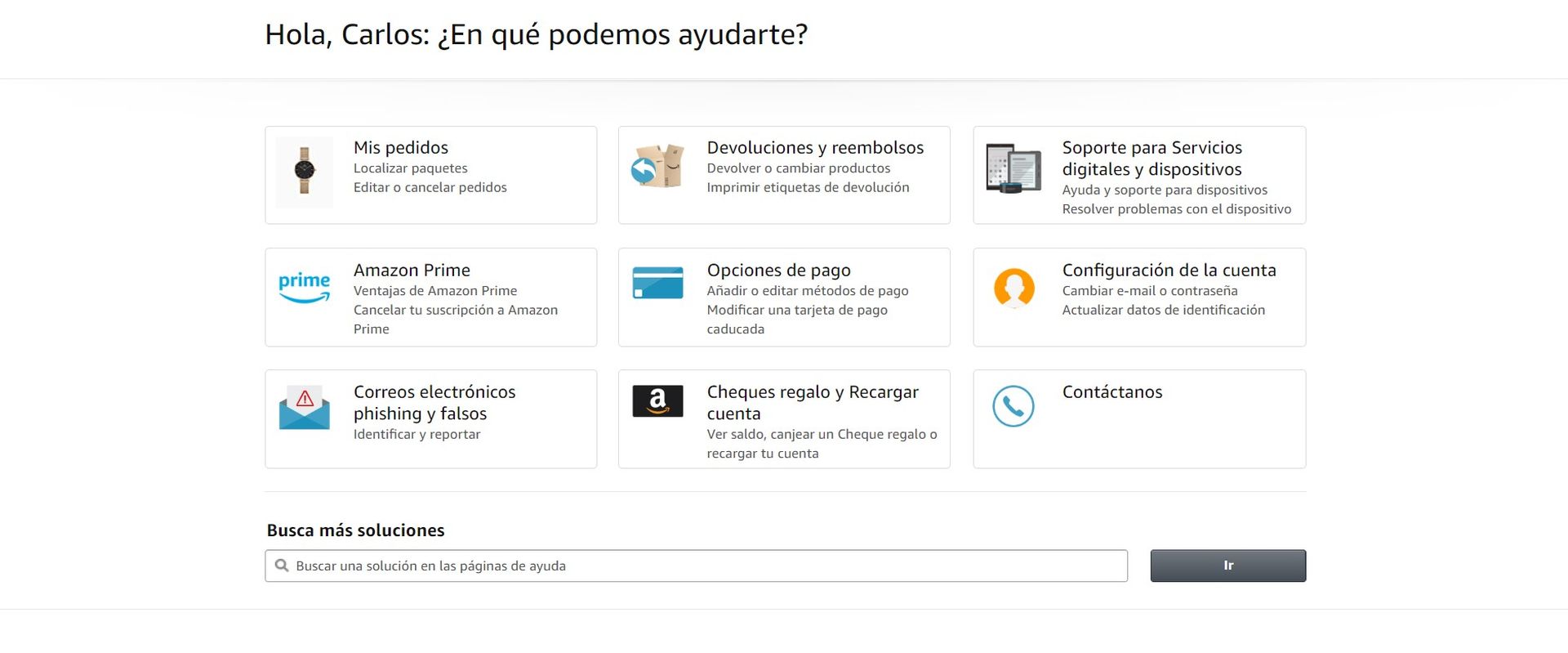
Task: Click 'Imprimir etiquetas de devolución' text
Action: coord(808,187)
